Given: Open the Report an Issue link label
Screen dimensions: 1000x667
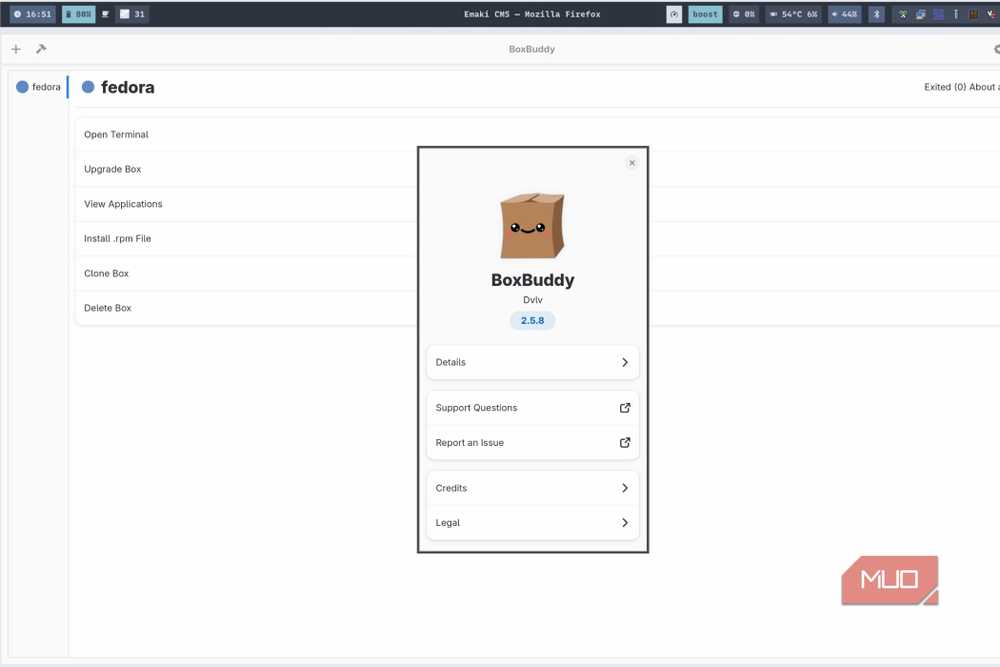Looking at the screenshot, I should pos(469,443).
